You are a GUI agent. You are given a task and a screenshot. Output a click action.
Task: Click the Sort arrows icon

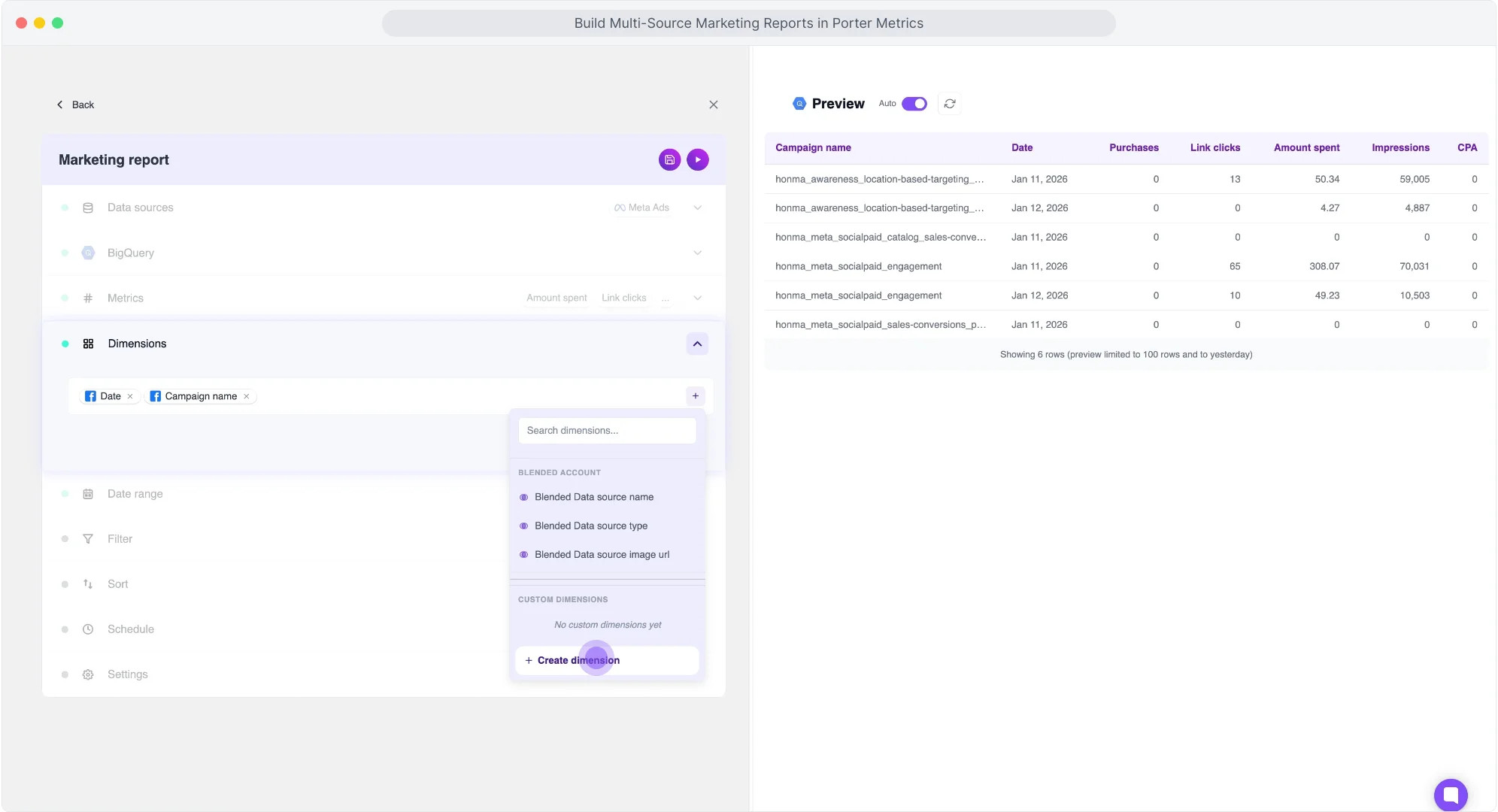click(x=88, y=583)
